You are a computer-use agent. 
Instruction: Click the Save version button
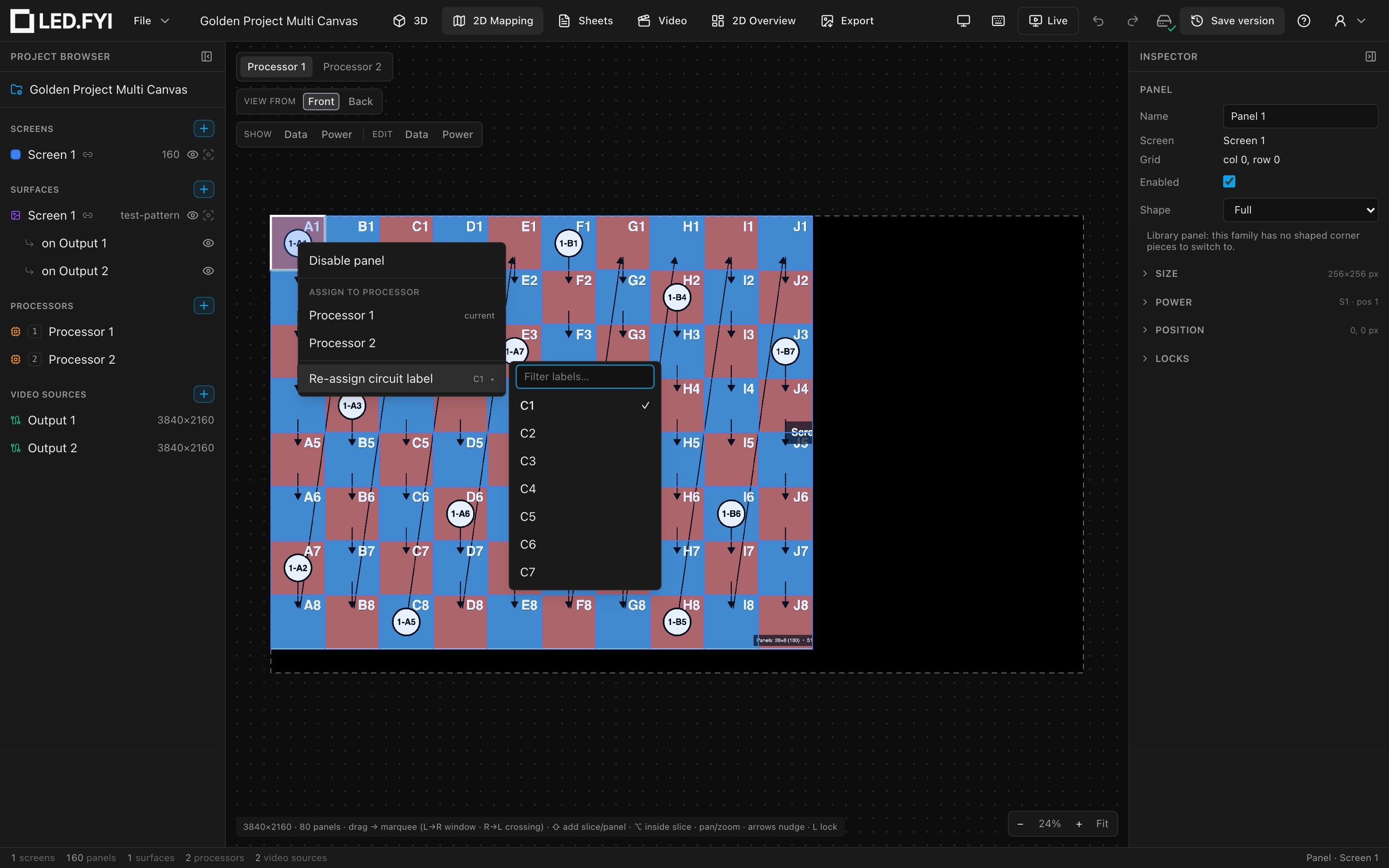coord(1232,21)
